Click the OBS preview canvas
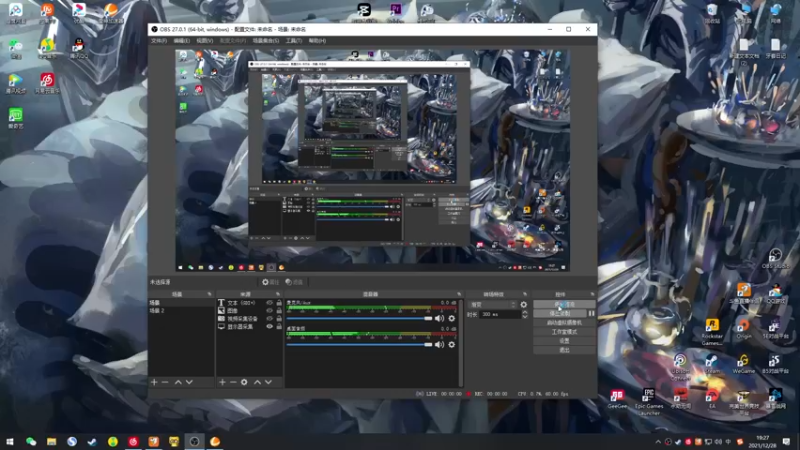800x450 pixels. coord(372,160)
